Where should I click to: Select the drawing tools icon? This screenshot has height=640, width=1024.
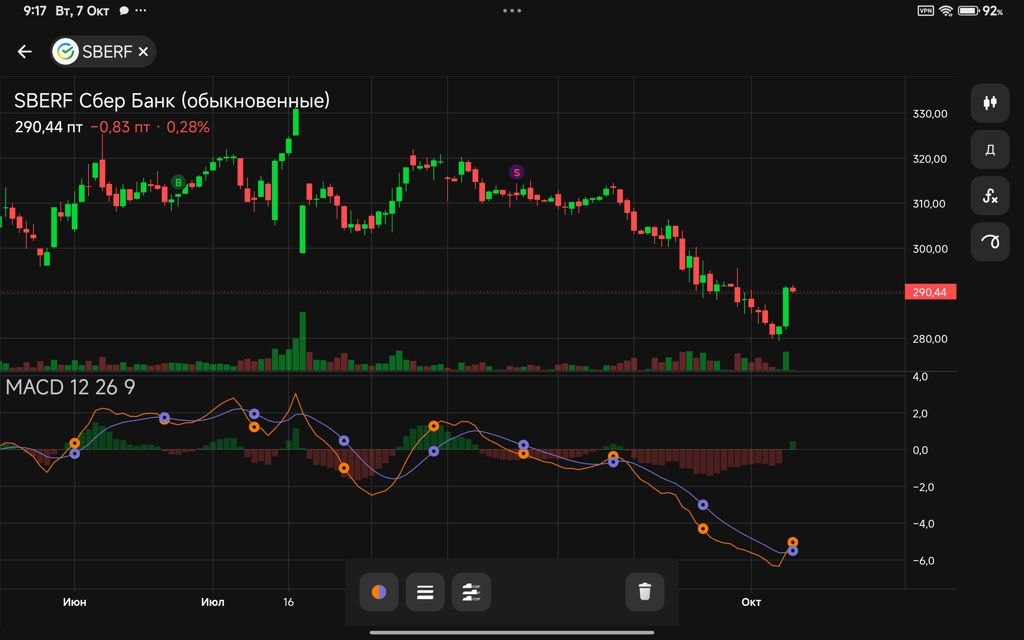tap(990, 242)
